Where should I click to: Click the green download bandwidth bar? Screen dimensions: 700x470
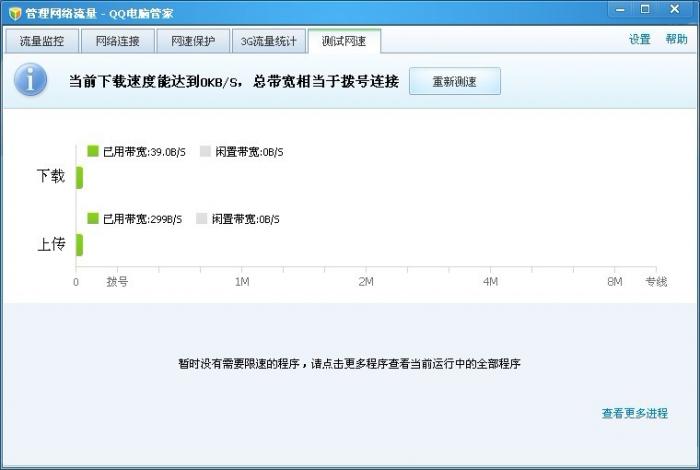79,178
